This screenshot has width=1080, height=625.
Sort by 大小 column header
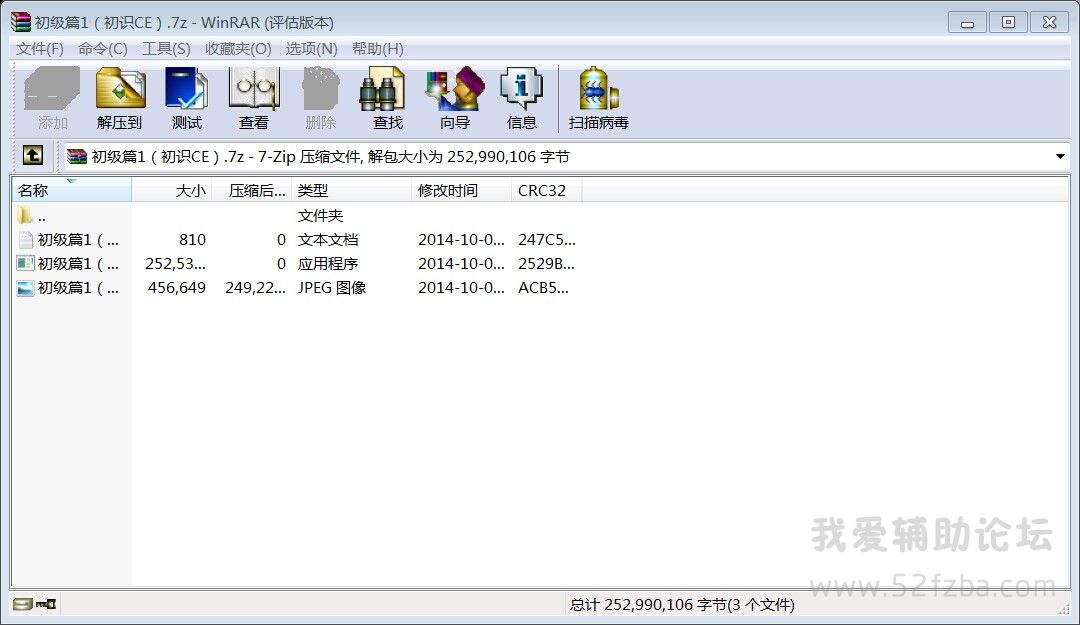pyautogui.click(x=172, y=190)
